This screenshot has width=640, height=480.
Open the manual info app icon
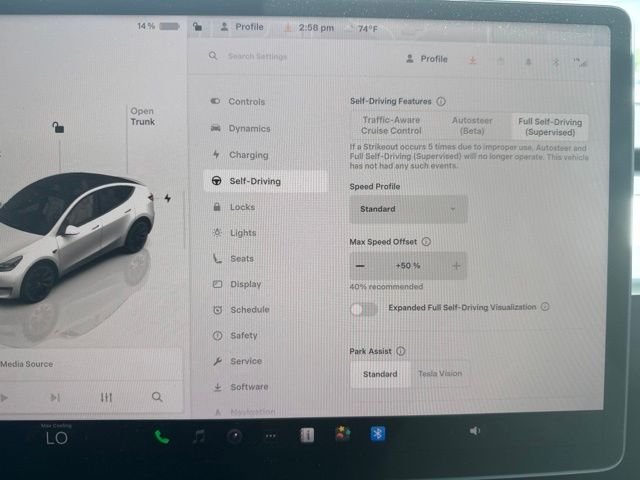point(307,436)
